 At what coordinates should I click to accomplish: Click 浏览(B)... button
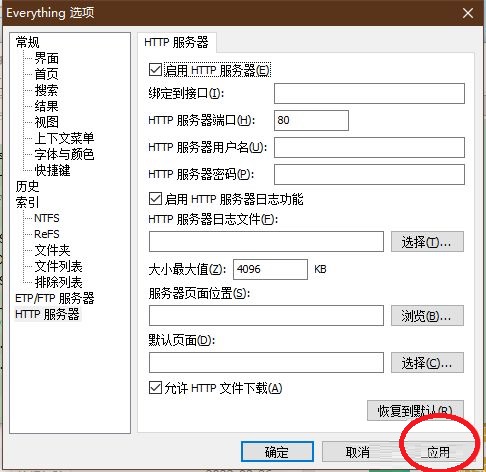point(427,315)
